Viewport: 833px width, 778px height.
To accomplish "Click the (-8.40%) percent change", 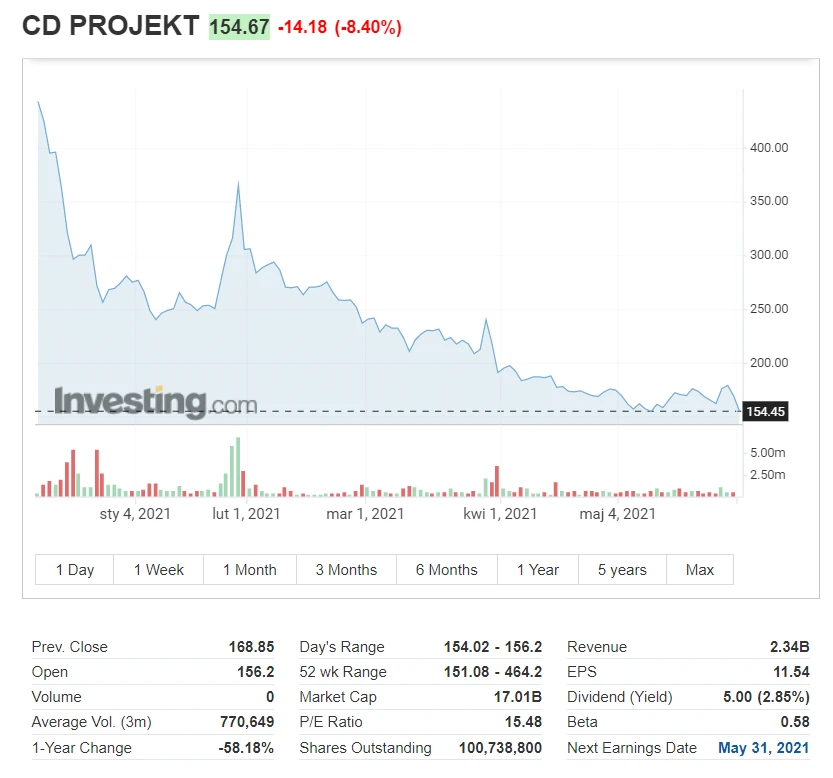I will pos(368,27).
